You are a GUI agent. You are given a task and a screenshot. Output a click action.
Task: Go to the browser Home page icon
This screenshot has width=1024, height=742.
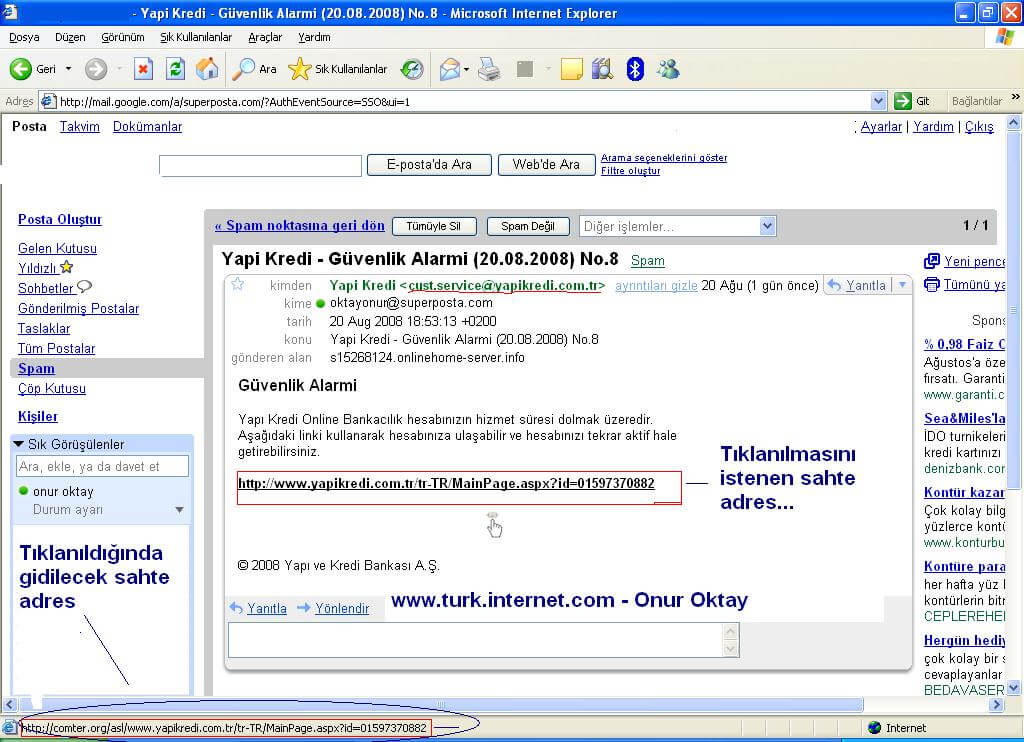click(x=207, y=69)
